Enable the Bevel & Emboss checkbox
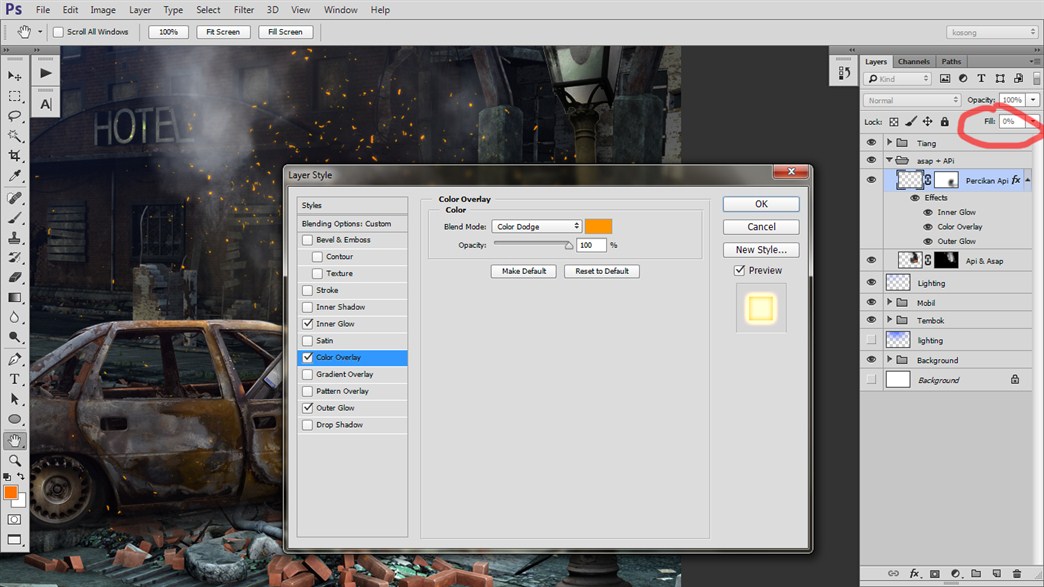Image resolution: width=1044 pixels, height=587 pixels. [x=308, y=240]
